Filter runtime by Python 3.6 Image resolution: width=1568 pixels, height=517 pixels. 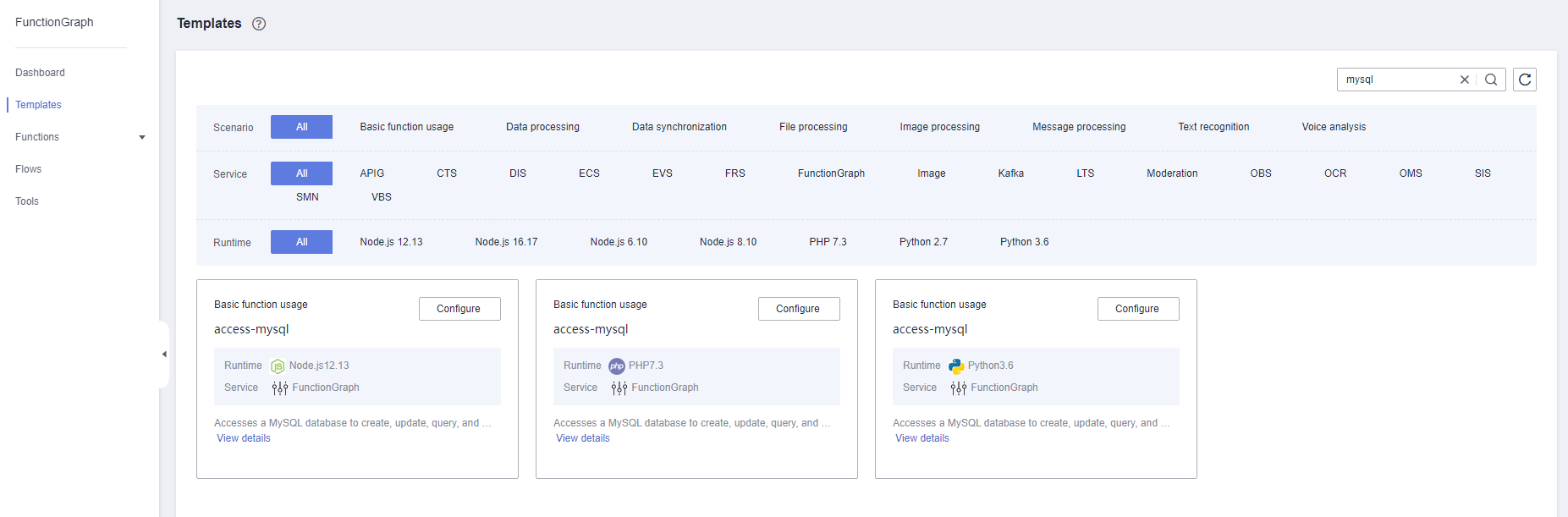click(x=1024, y=242)
